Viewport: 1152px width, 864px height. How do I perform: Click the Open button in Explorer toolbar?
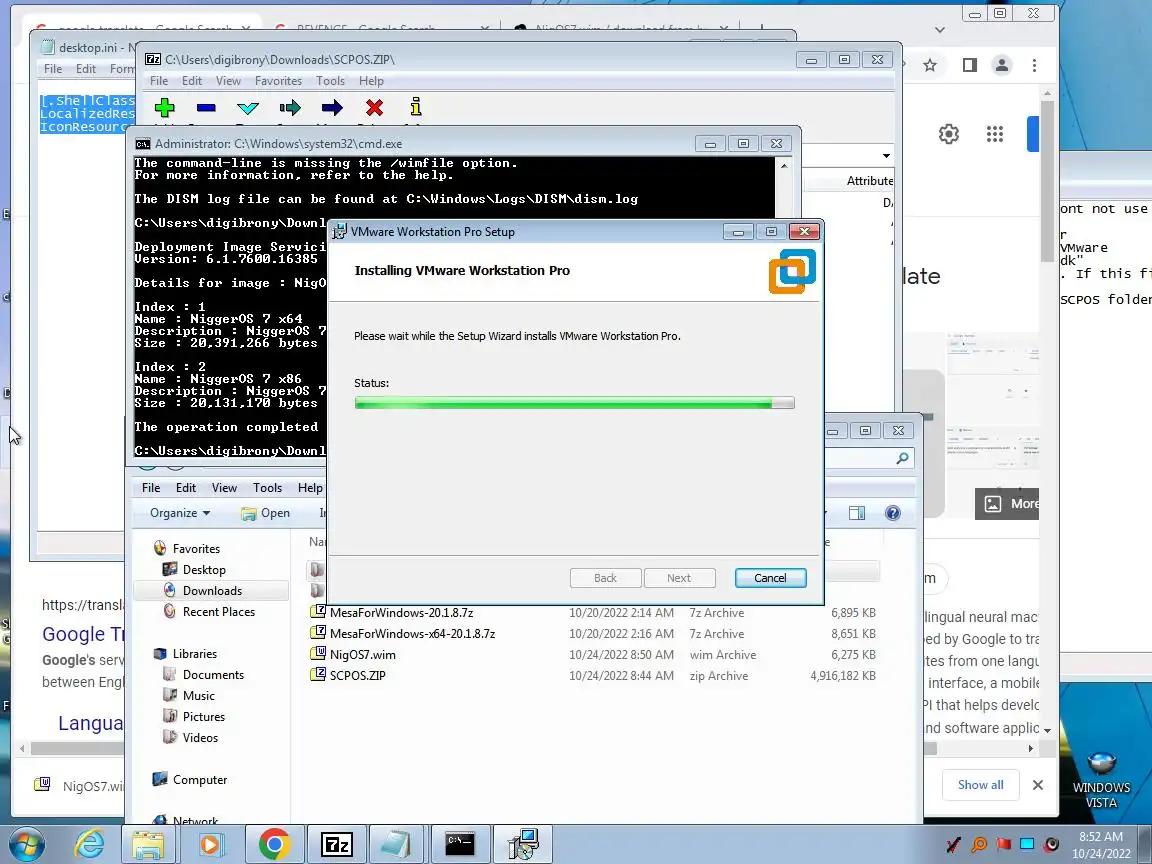(265, 513)
